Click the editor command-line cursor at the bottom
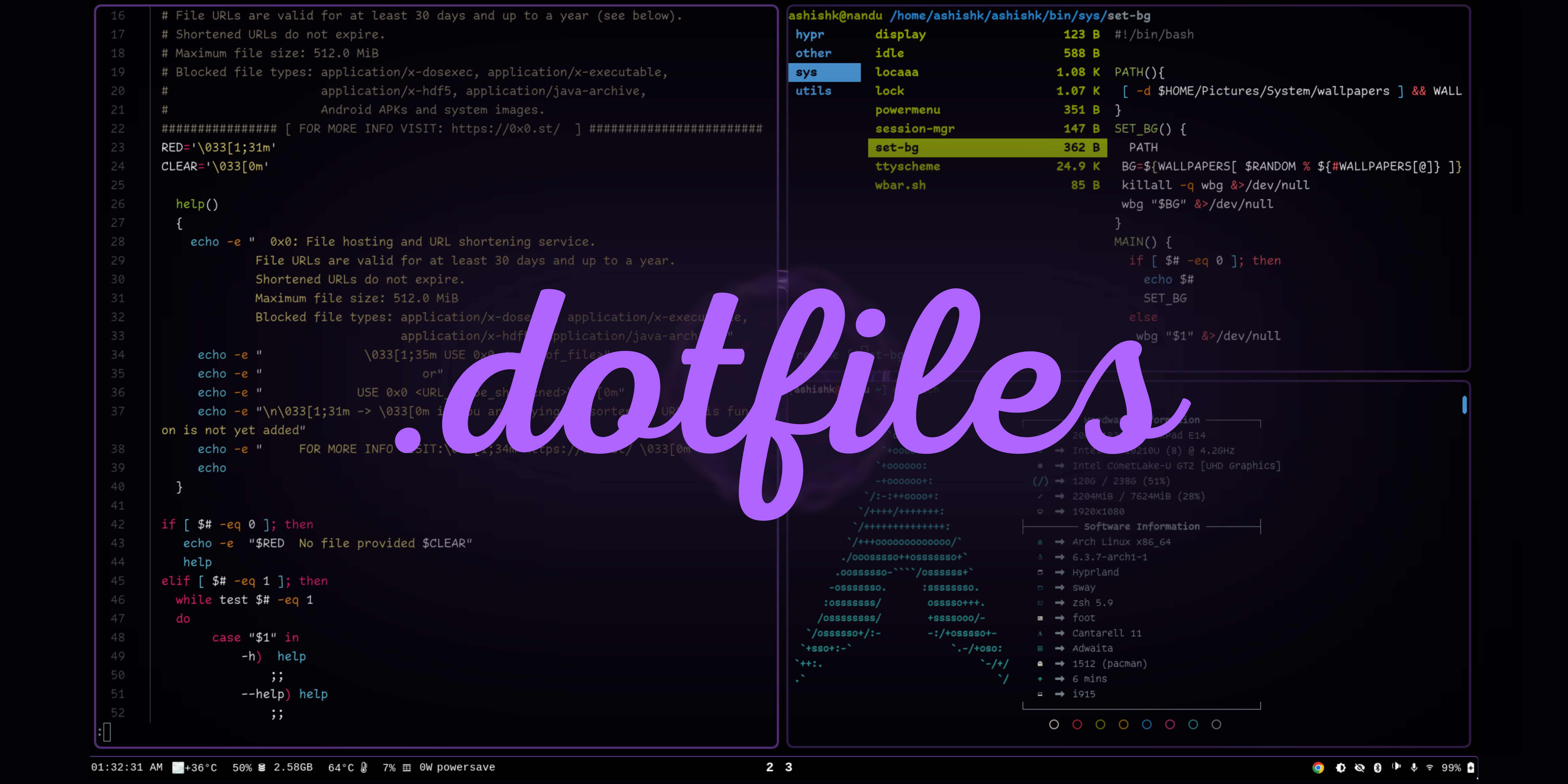 point(107,732)
